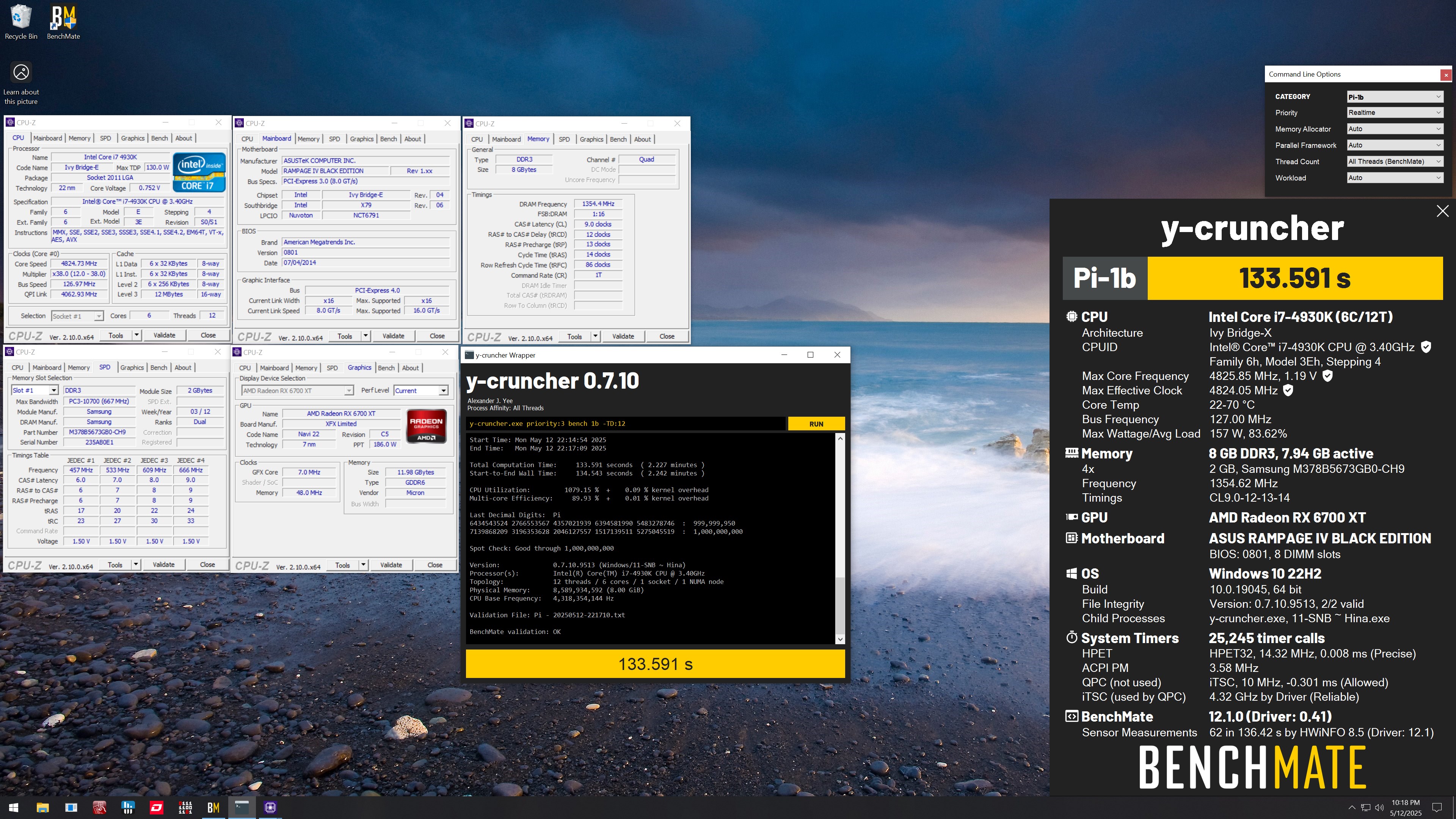This screenshot has width=1456, height=819.
Task: Open the CATEGORY dropdown showing Pi-1b
Action: tap(1395, 97)
